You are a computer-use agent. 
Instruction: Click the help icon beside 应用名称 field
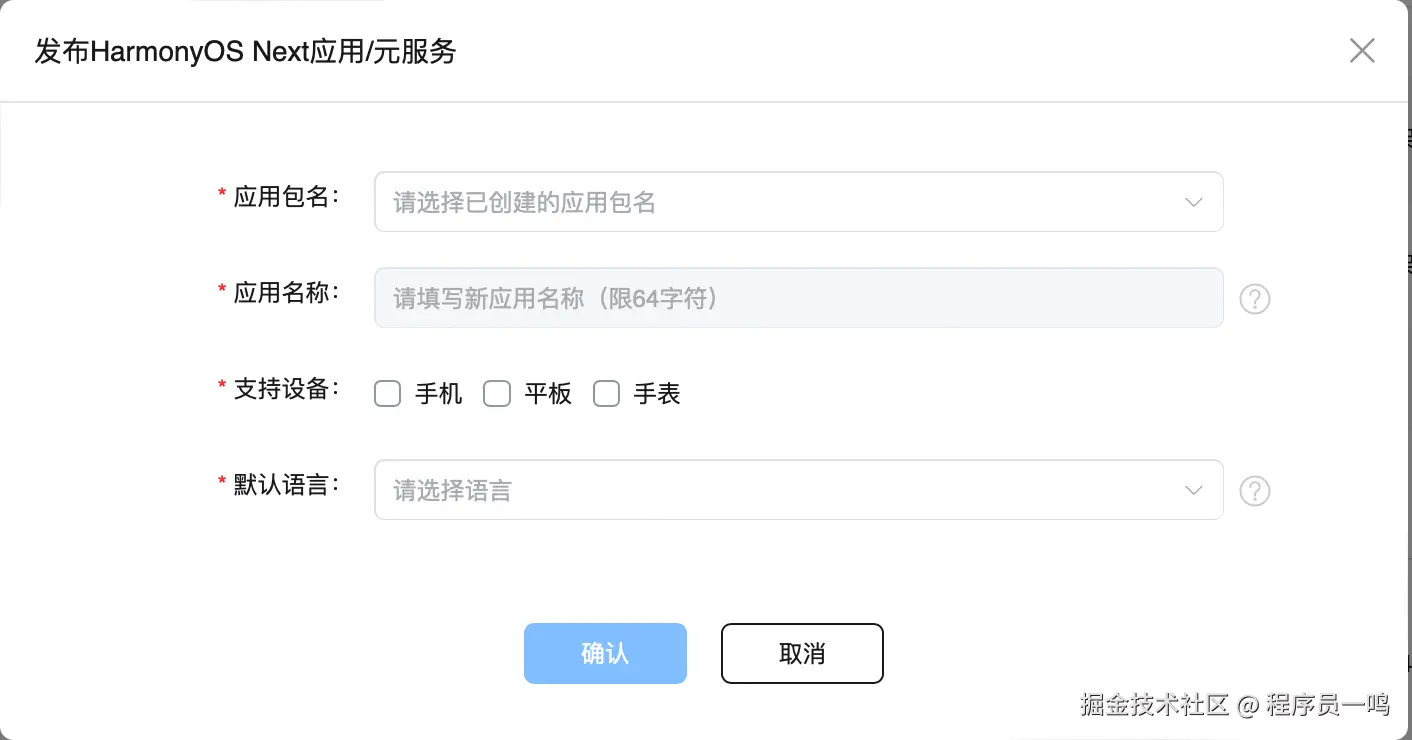coord(1255,299)
